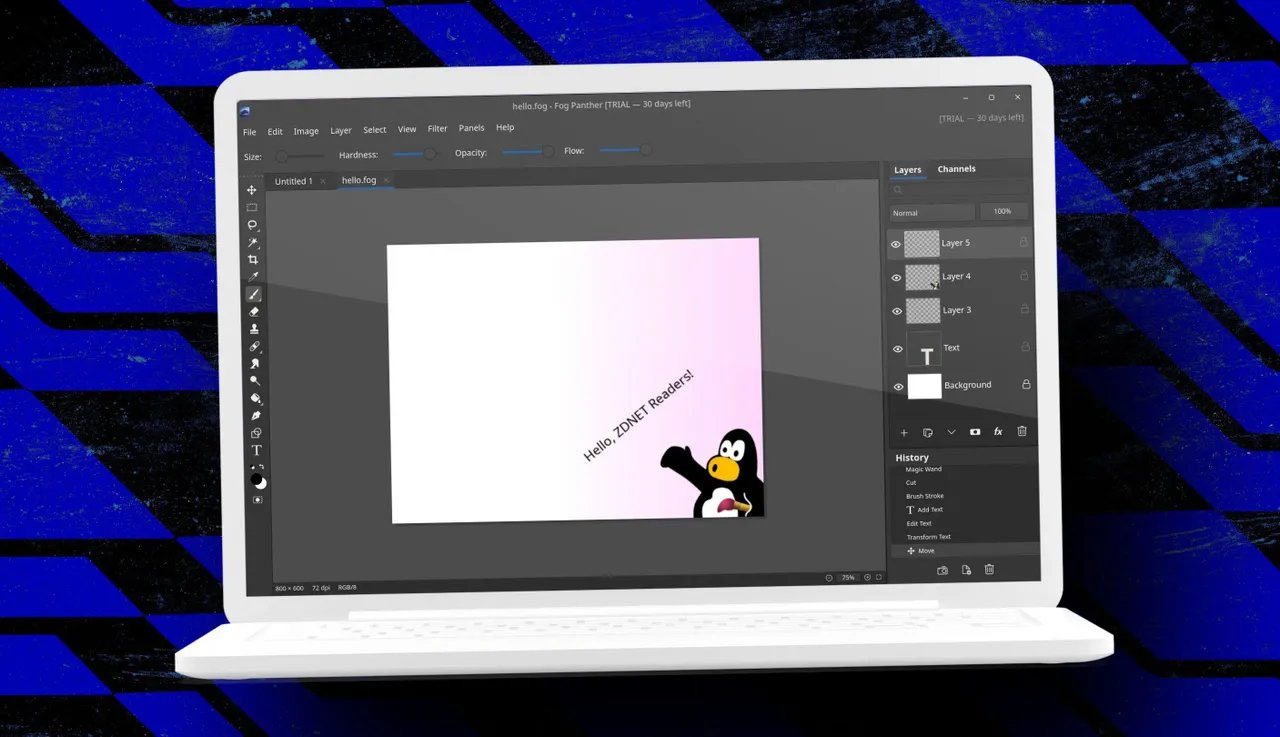Toggle visibility of the Text layer
Screen dimensions: 1280x737
click(x=896, y=348)
